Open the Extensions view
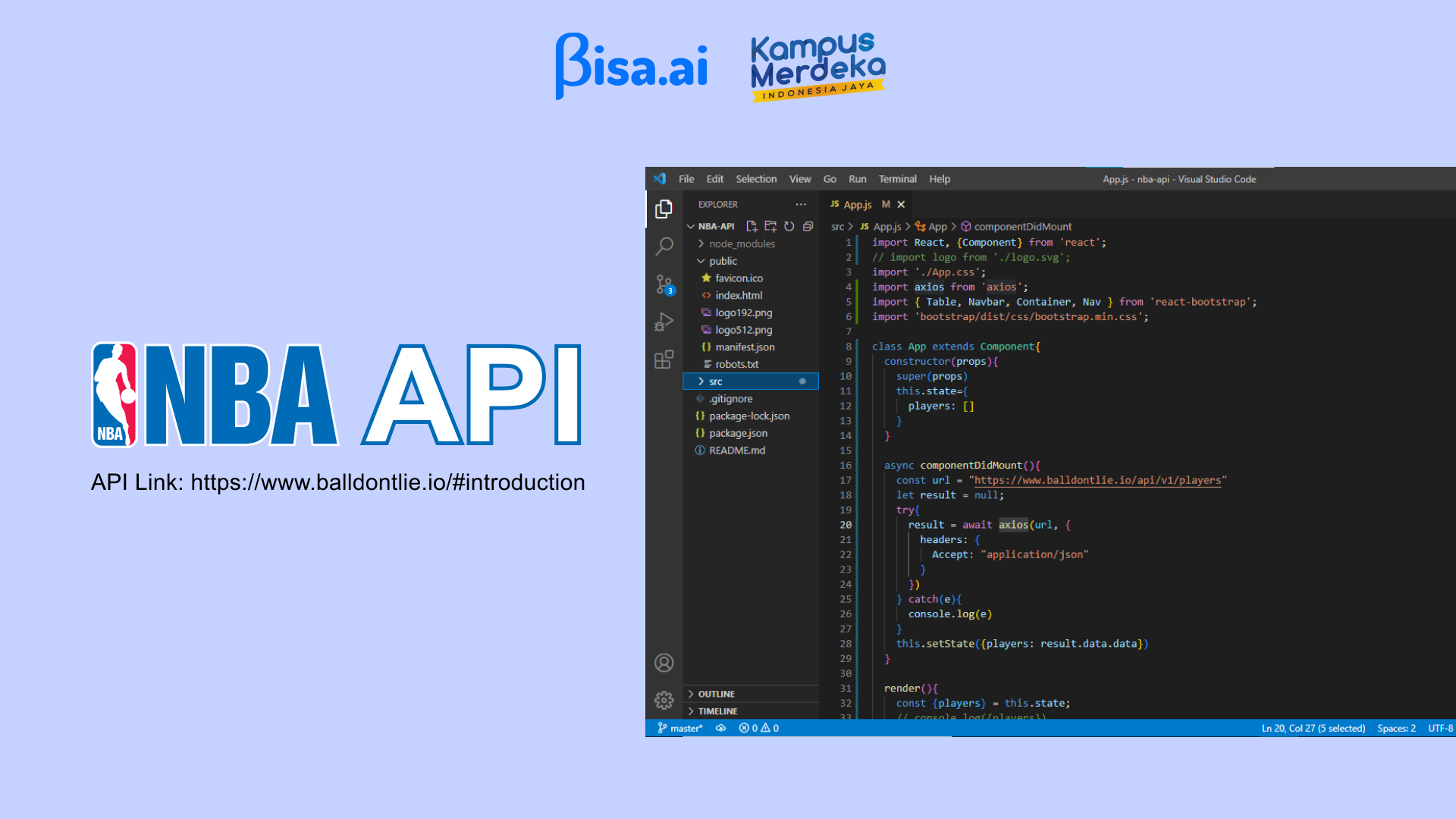1456x819 pixels. tap(664, 359)
